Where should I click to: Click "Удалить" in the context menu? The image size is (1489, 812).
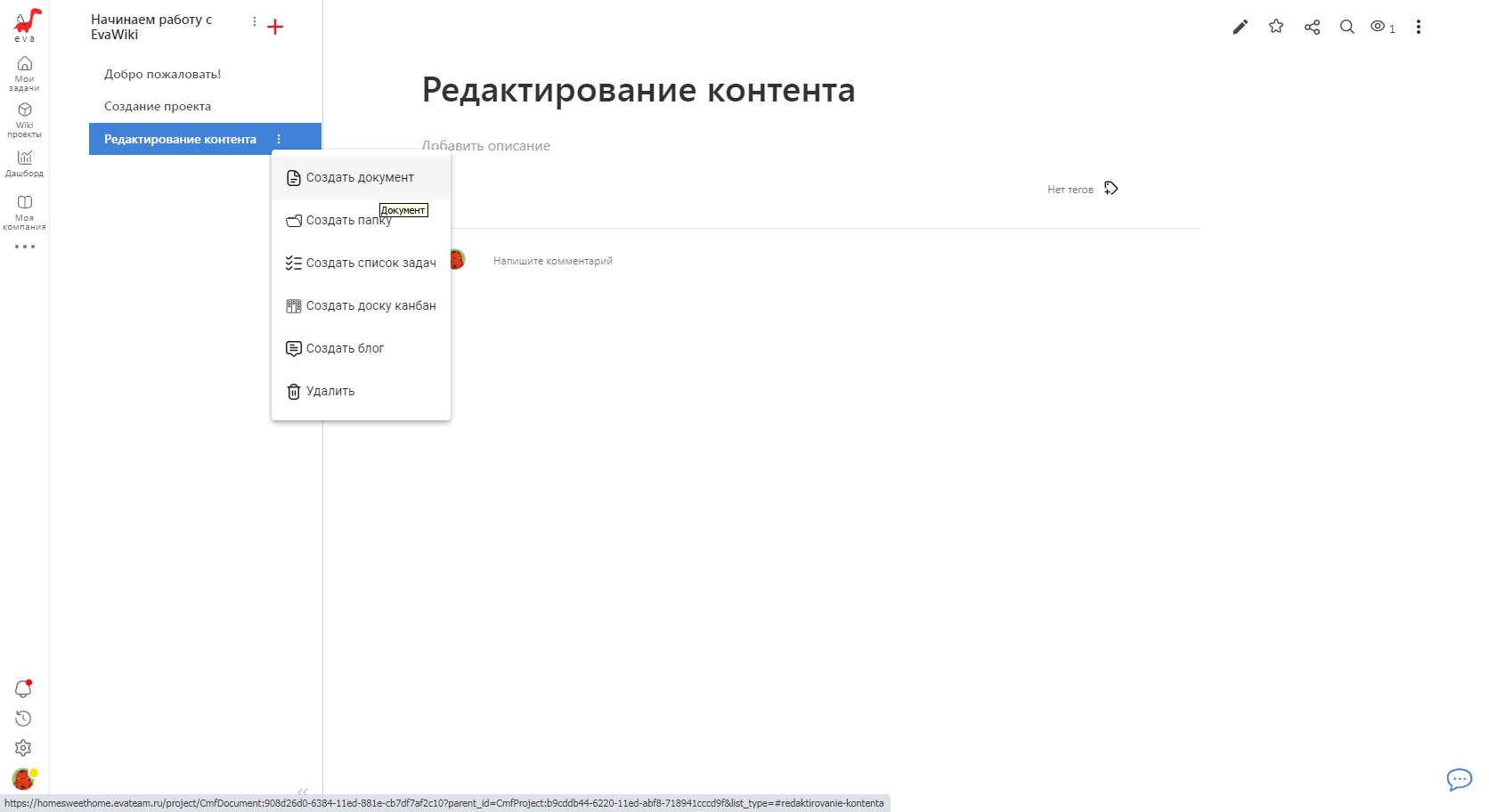click(330, 392)
